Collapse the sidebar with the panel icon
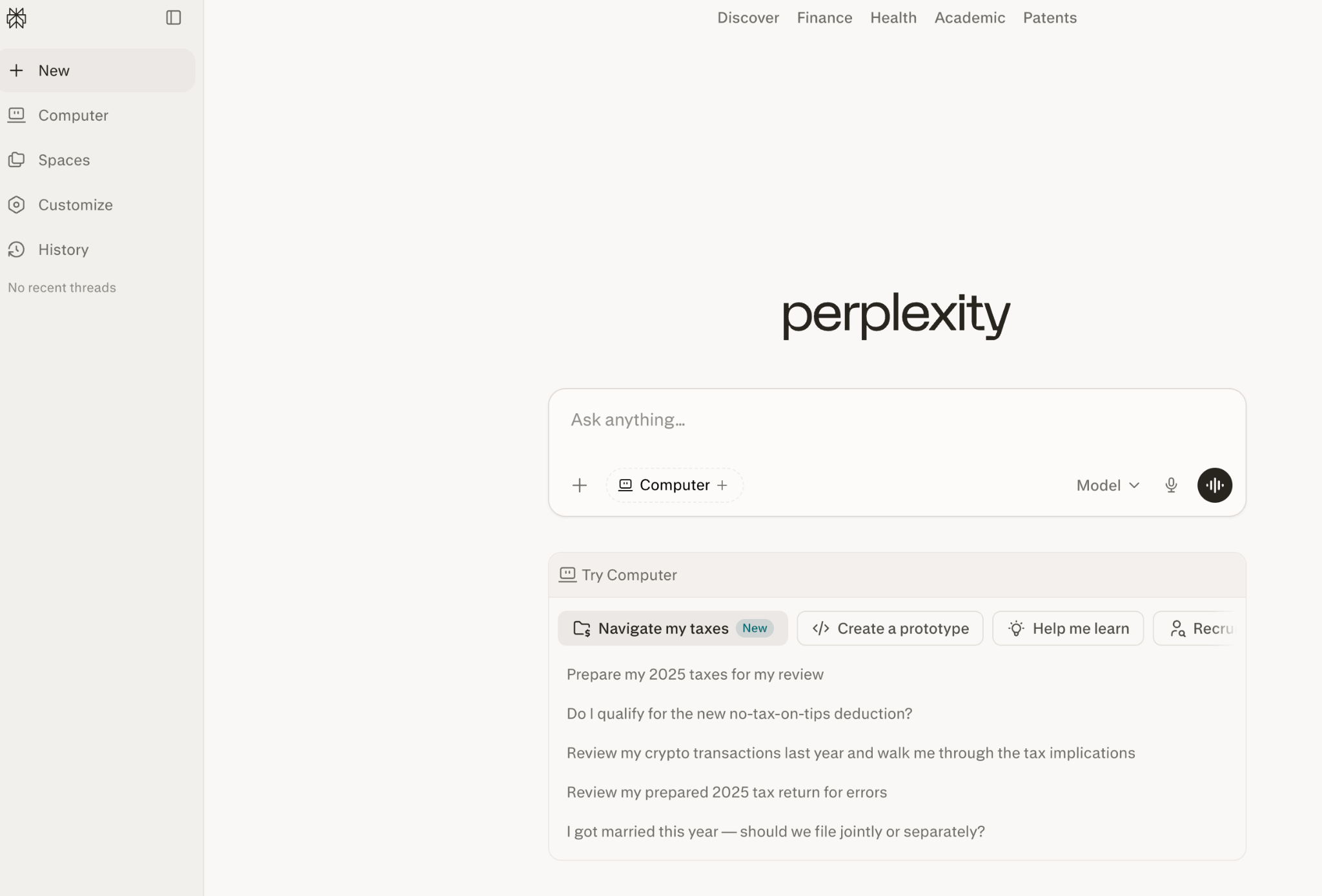Viewport: 1322px width, 896px height. pos(174,17)
